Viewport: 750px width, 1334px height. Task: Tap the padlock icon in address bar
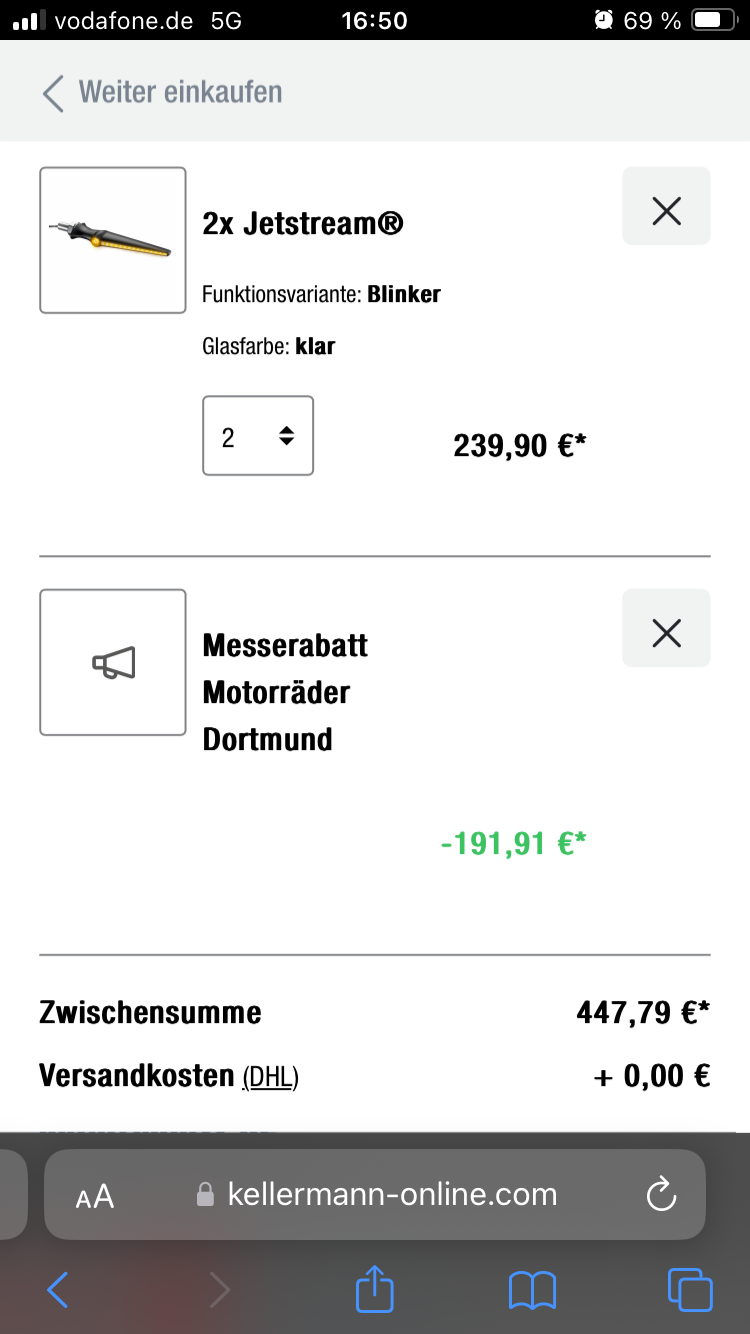[x=205, y=1195]
